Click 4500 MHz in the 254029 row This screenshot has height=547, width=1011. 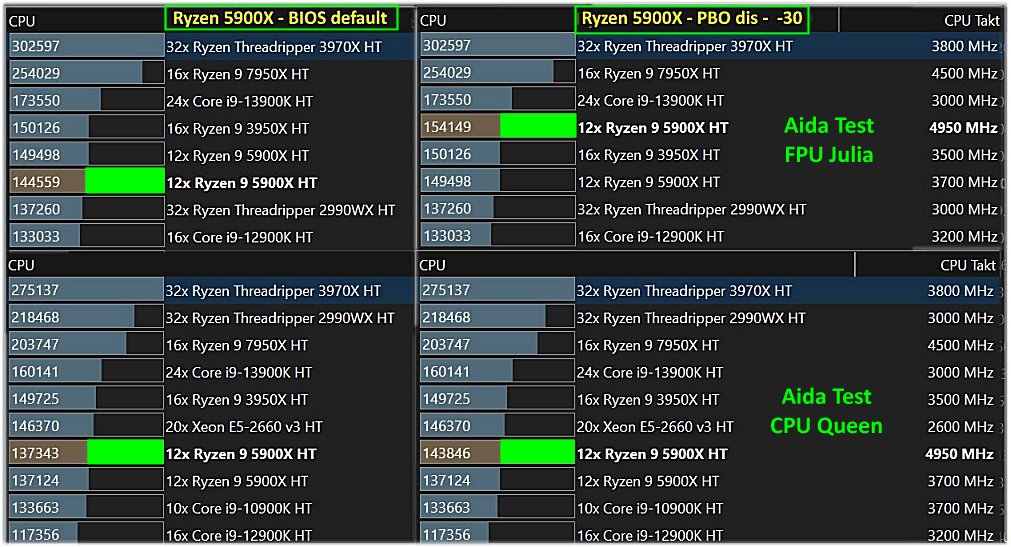point(965,74)
